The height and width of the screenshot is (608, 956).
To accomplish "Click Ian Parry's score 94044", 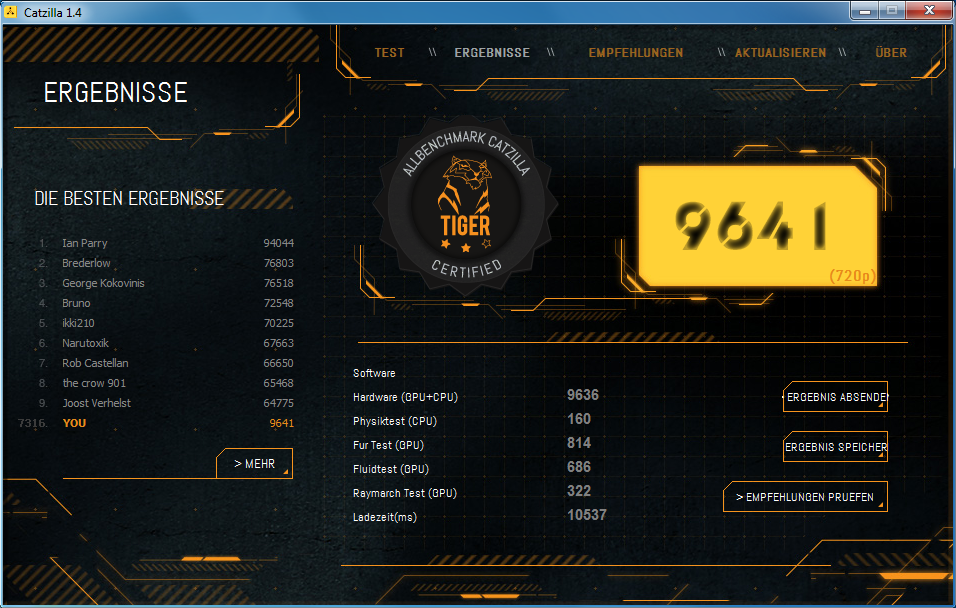I will point(279,243).
